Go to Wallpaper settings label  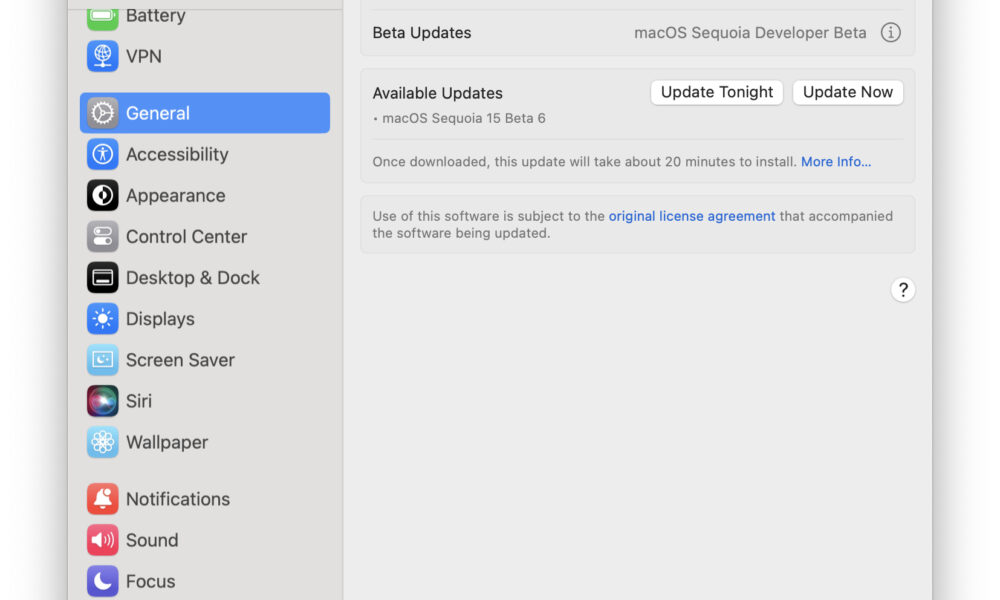[167, 442]
